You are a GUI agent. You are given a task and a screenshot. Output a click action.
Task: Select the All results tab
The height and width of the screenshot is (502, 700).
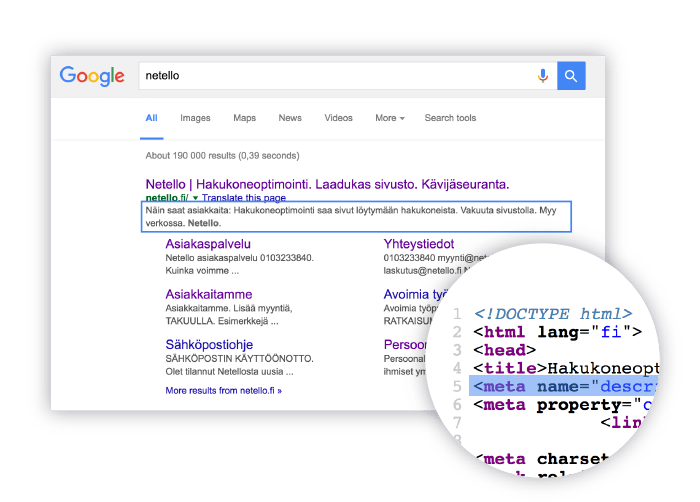click(x=151, y=118)
